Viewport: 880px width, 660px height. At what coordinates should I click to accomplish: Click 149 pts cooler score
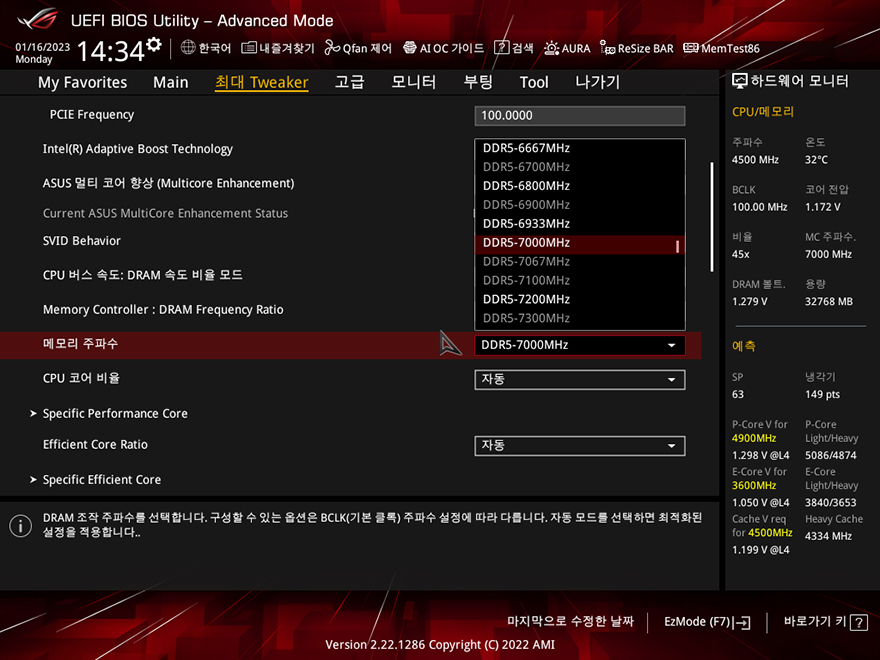822,394
